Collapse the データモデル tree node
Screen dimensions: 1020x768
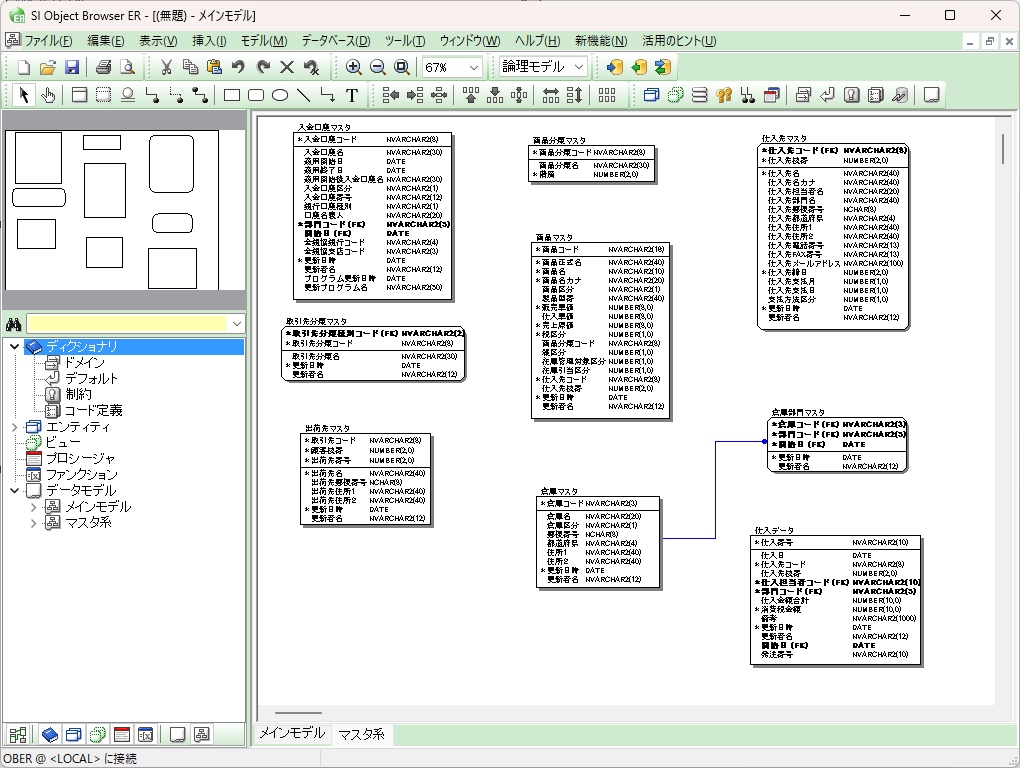tap(14, 491)
